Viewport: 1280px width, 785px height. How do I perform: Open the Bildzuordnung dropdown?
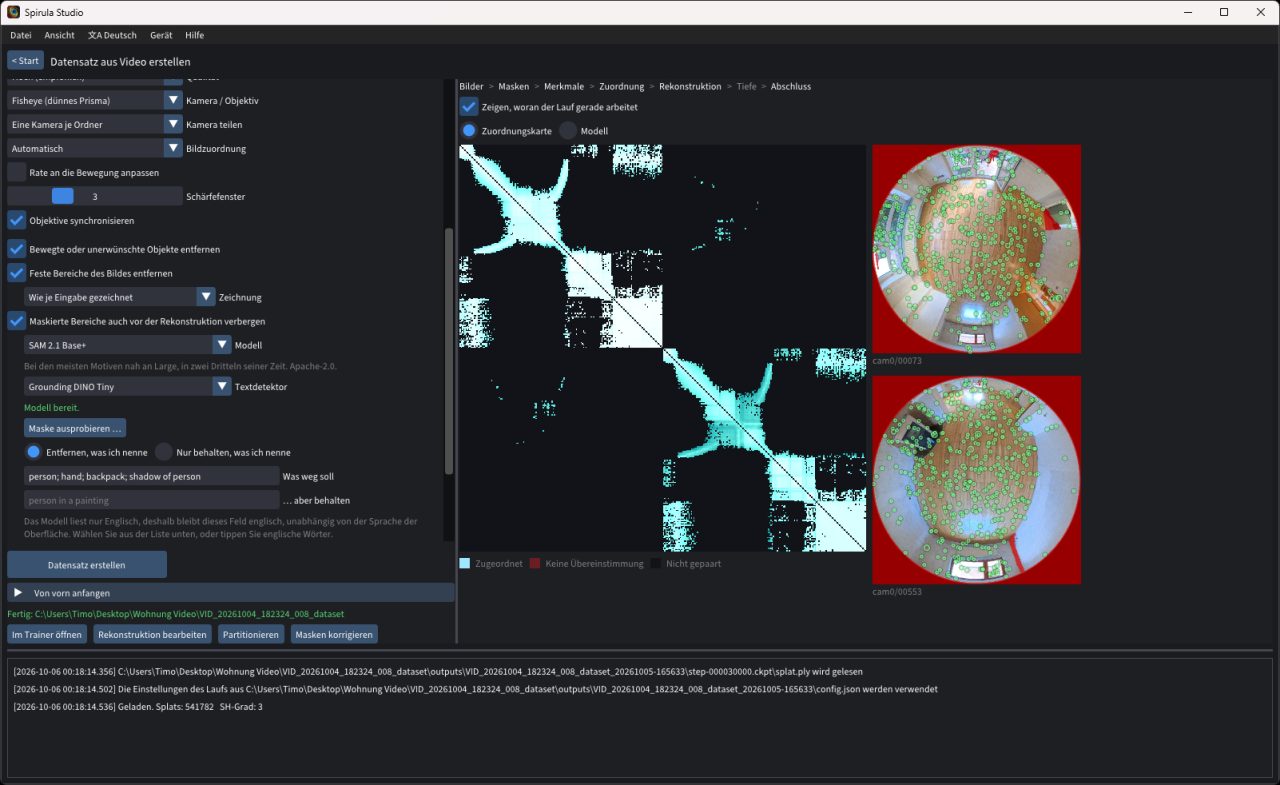pos(94,148)
